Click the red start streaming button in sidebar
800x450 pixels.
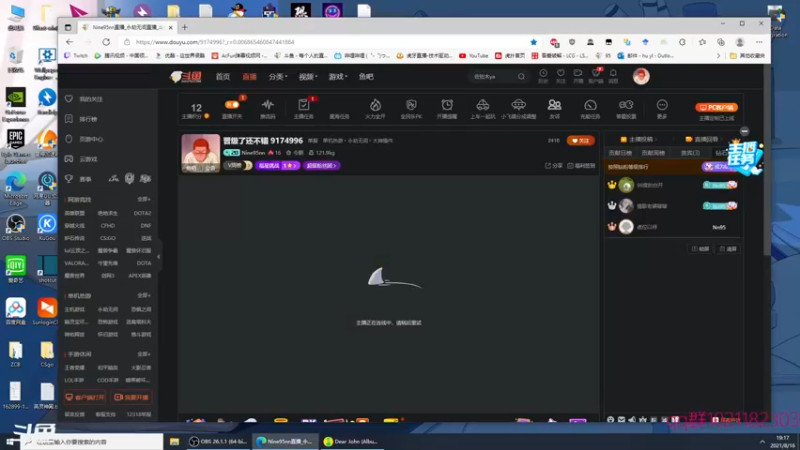point(131,397)
